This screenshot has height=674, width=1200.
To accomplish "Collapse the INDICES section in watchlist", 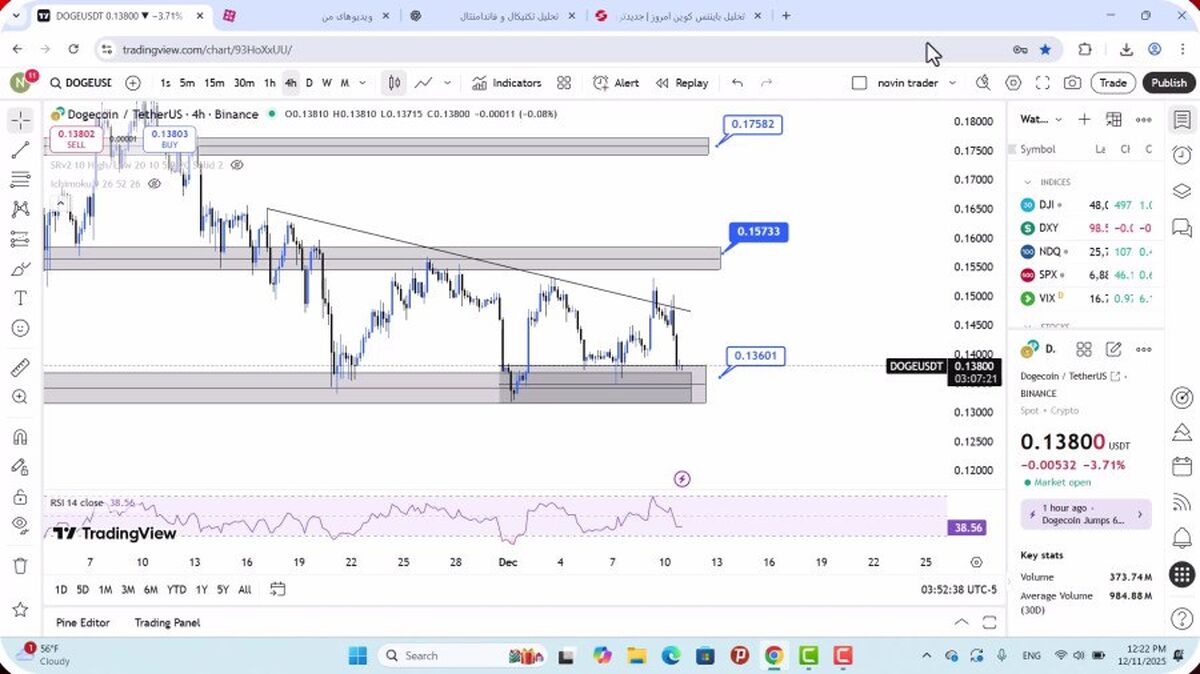I will 1027,182.
